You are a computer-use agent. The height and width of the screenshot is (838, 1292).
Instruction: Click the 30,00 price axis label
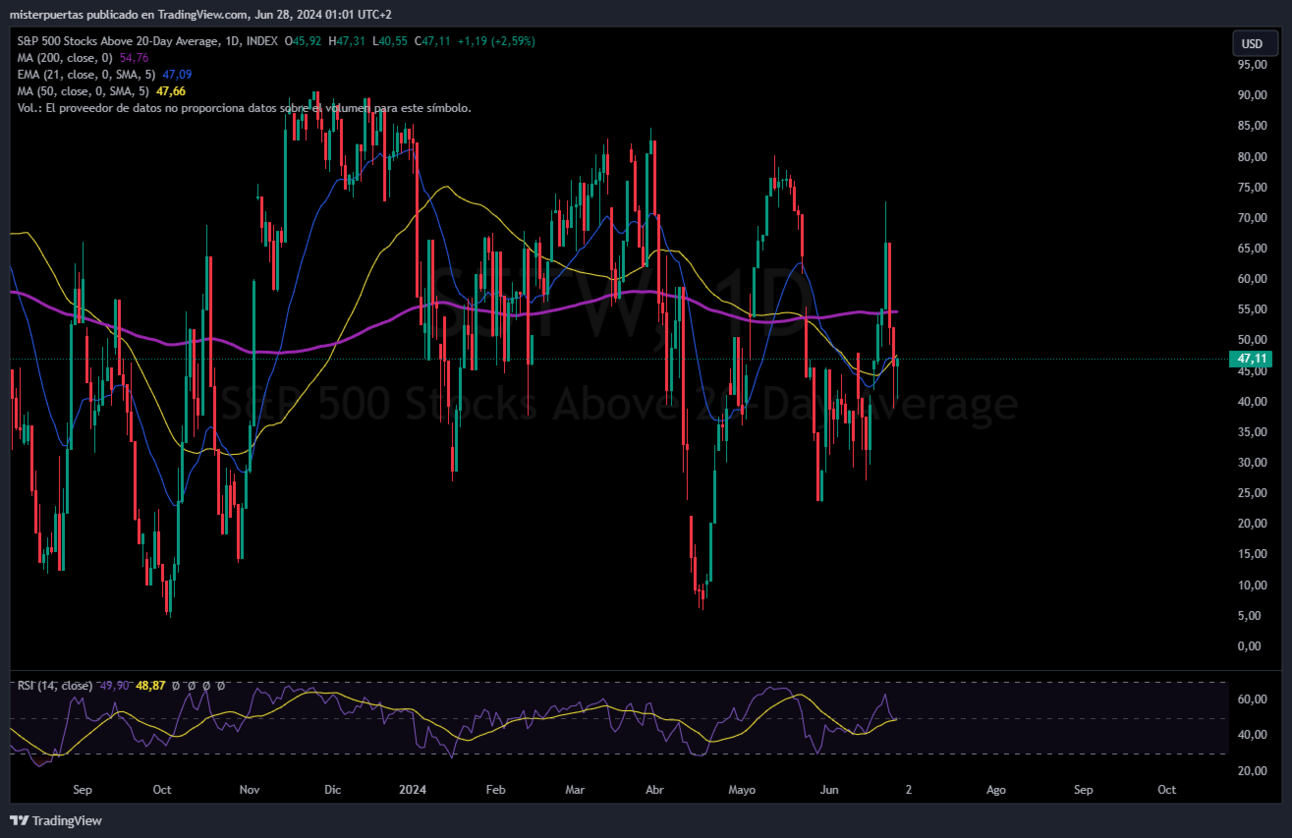[1253, 463]
